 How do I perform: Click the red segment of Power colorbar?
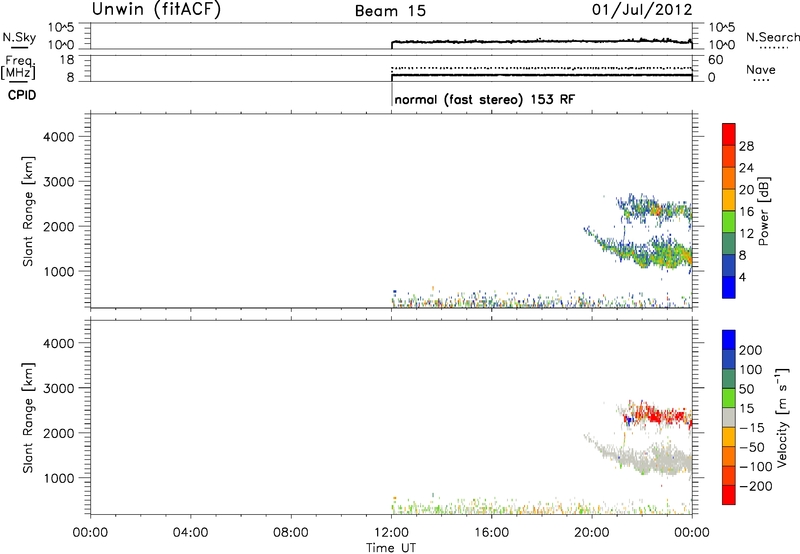729,134
